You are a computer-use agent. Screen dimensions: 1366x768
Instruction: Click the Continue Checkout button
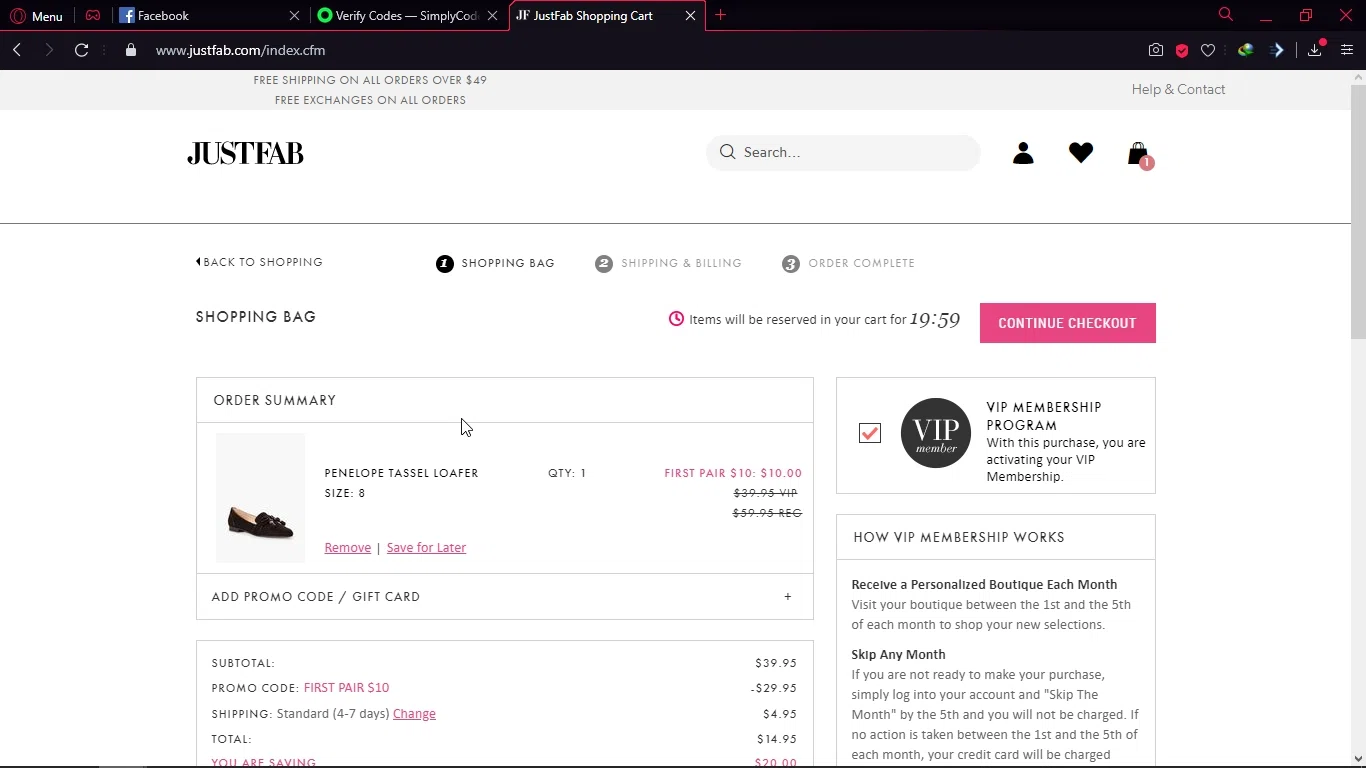point(1067,323)
